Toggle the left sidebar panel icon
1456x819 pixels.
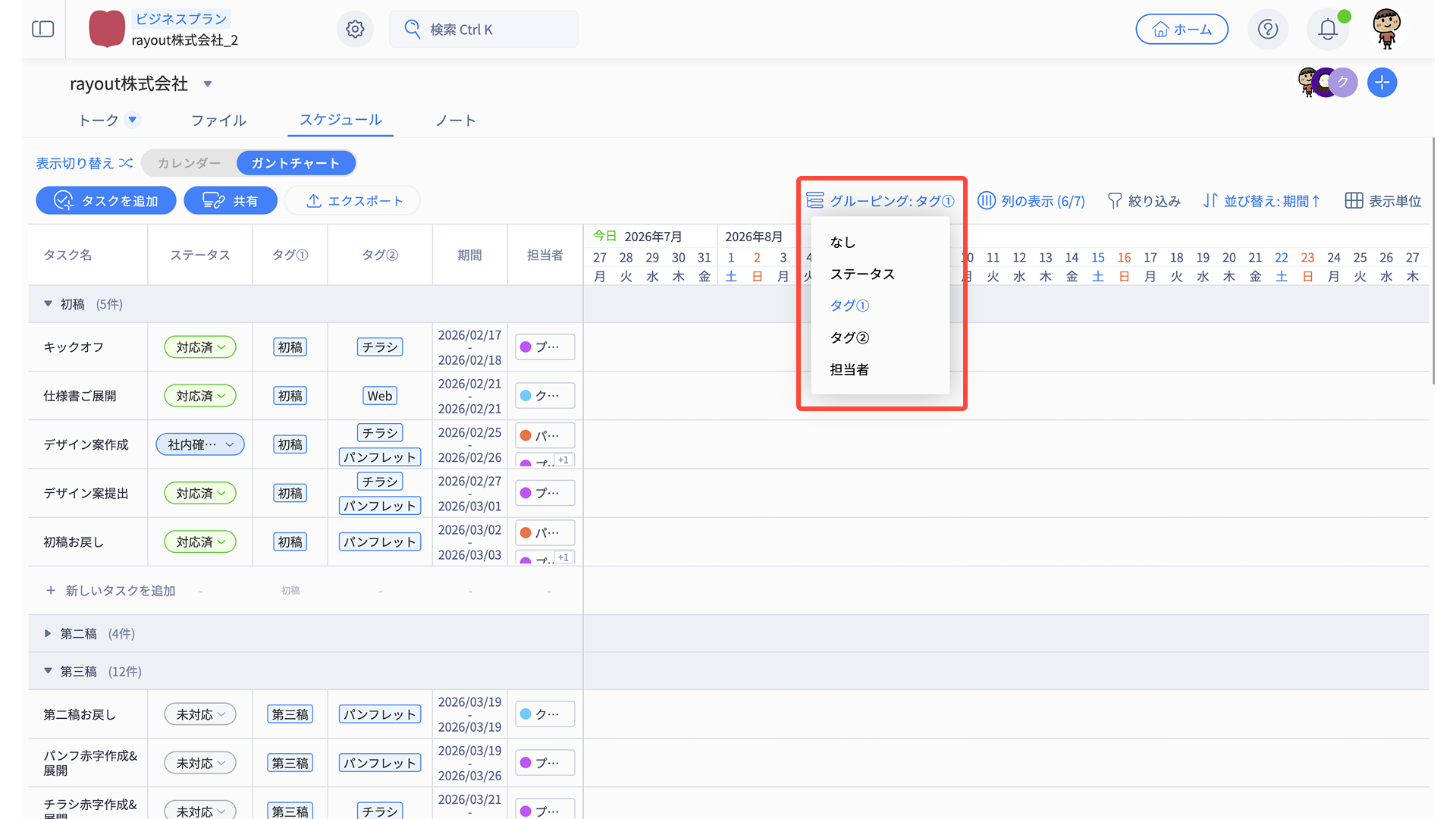(43, 30)
